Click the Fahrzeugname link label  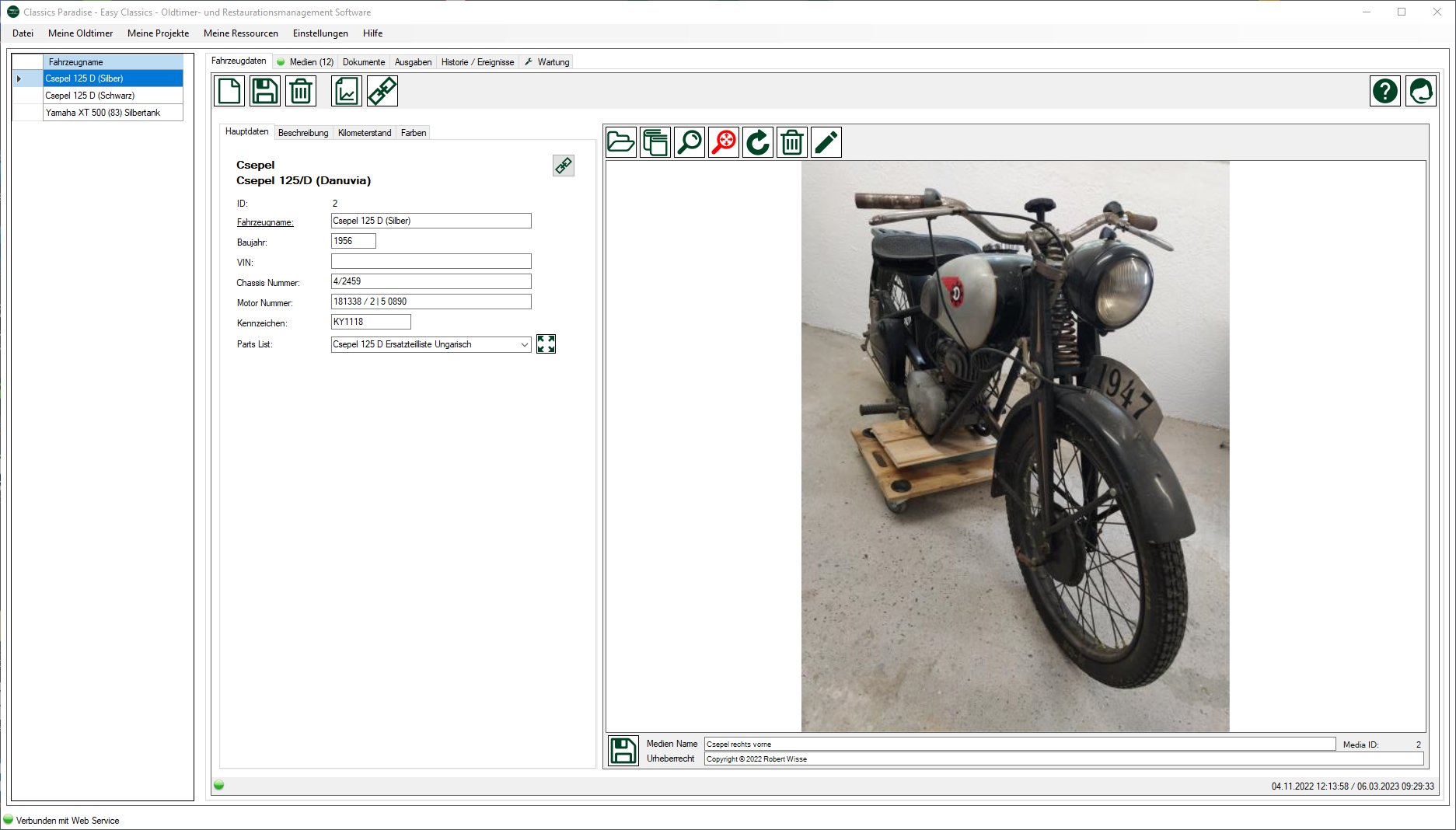click(x=265, y=222)
